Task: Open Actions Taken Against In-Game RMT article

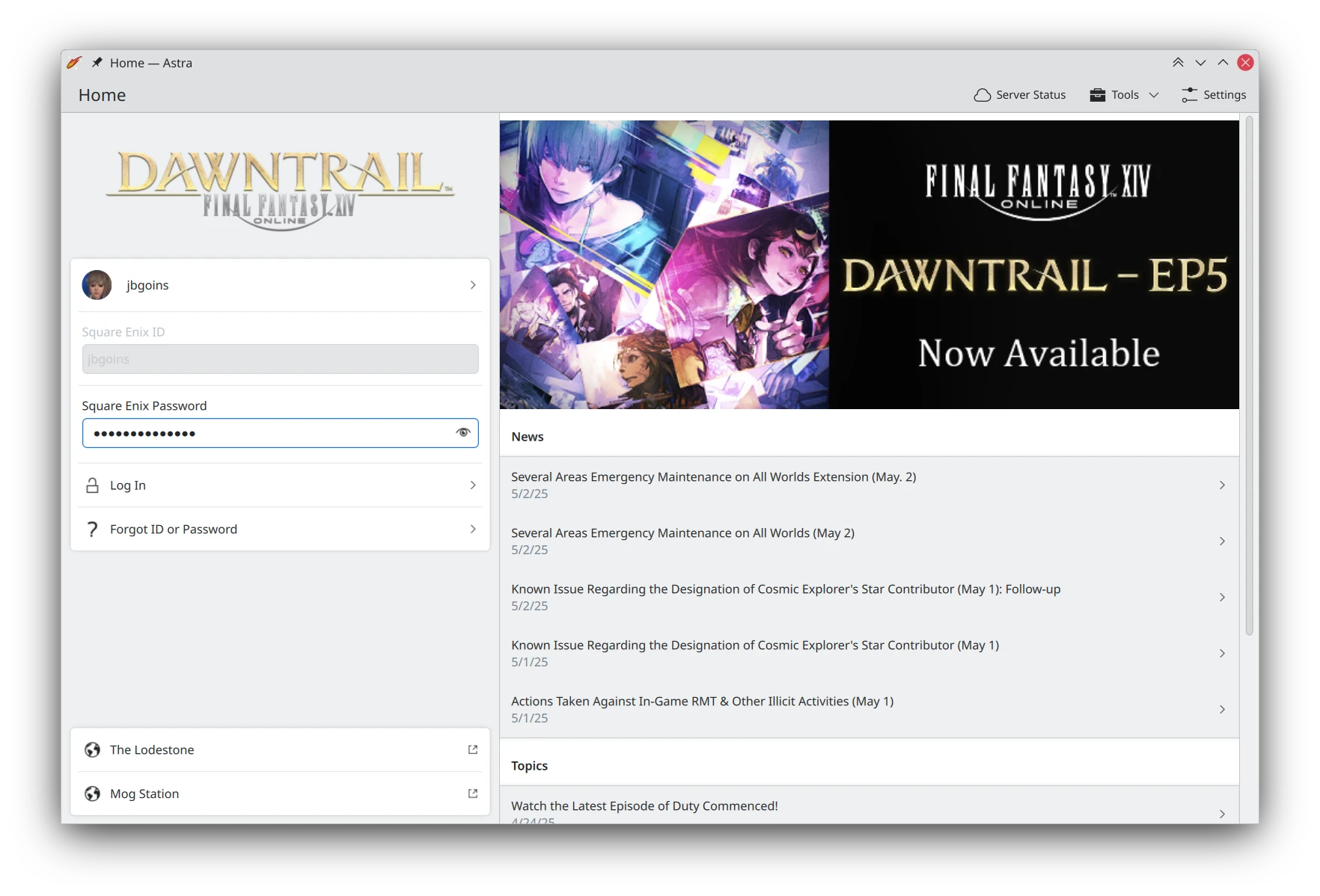Action: coord(869,710)
